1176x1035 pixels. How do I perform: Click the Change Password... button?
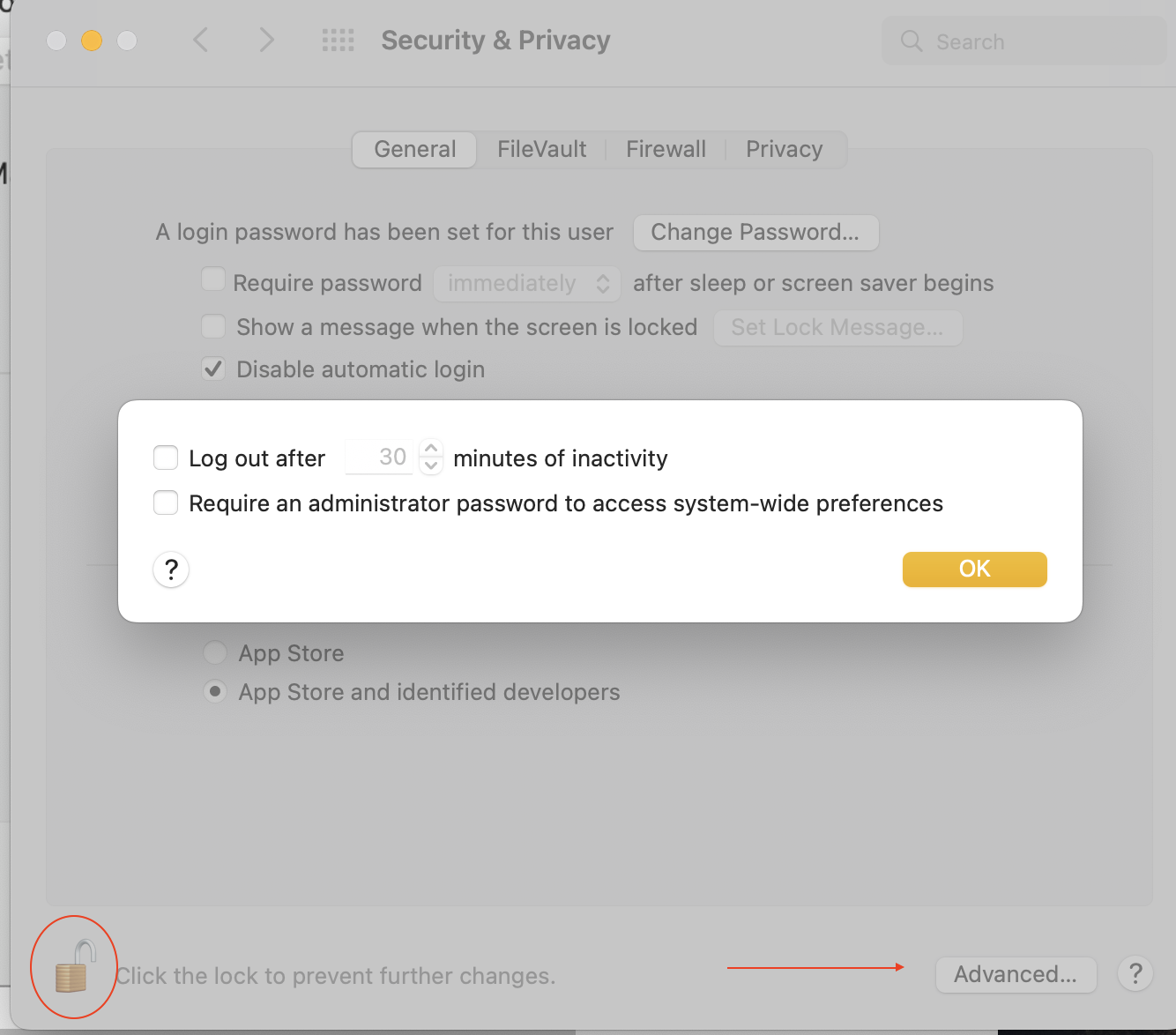click(755, 232)
